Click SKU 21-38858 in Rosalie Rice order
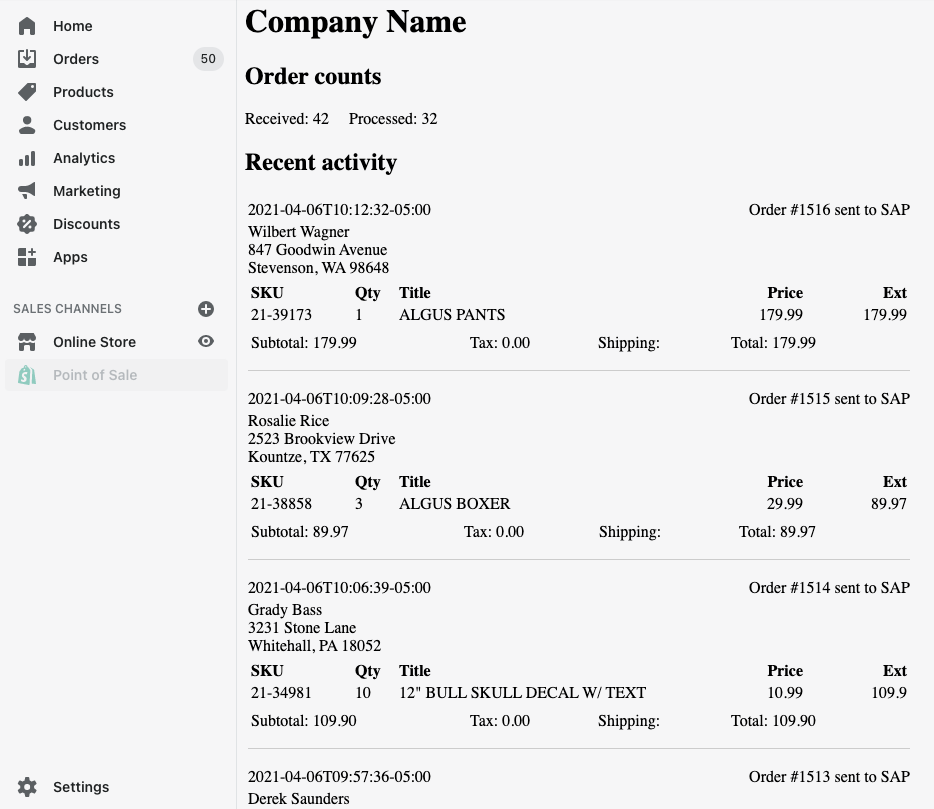This screenshot has width=934, height=809. click(281, 504)
